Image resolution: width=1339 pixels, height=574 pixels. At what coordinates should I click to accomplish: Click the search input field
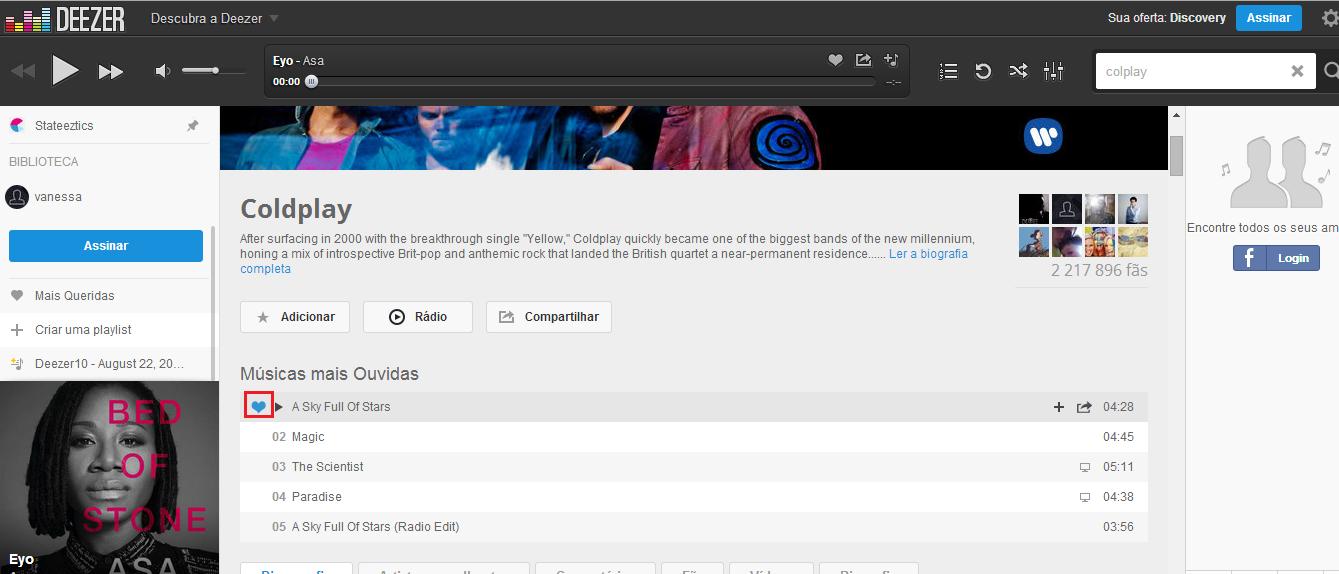(1190, 72)
